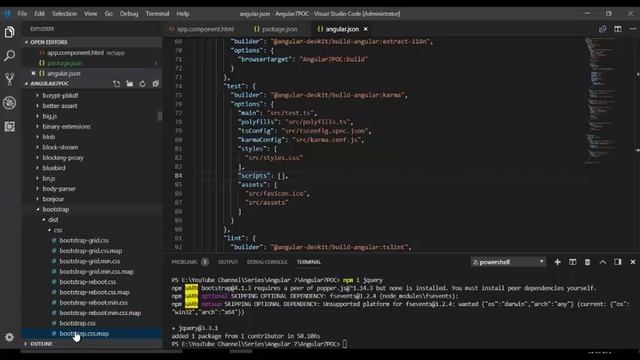Expand the binary-extensions folder

(66, 127)
